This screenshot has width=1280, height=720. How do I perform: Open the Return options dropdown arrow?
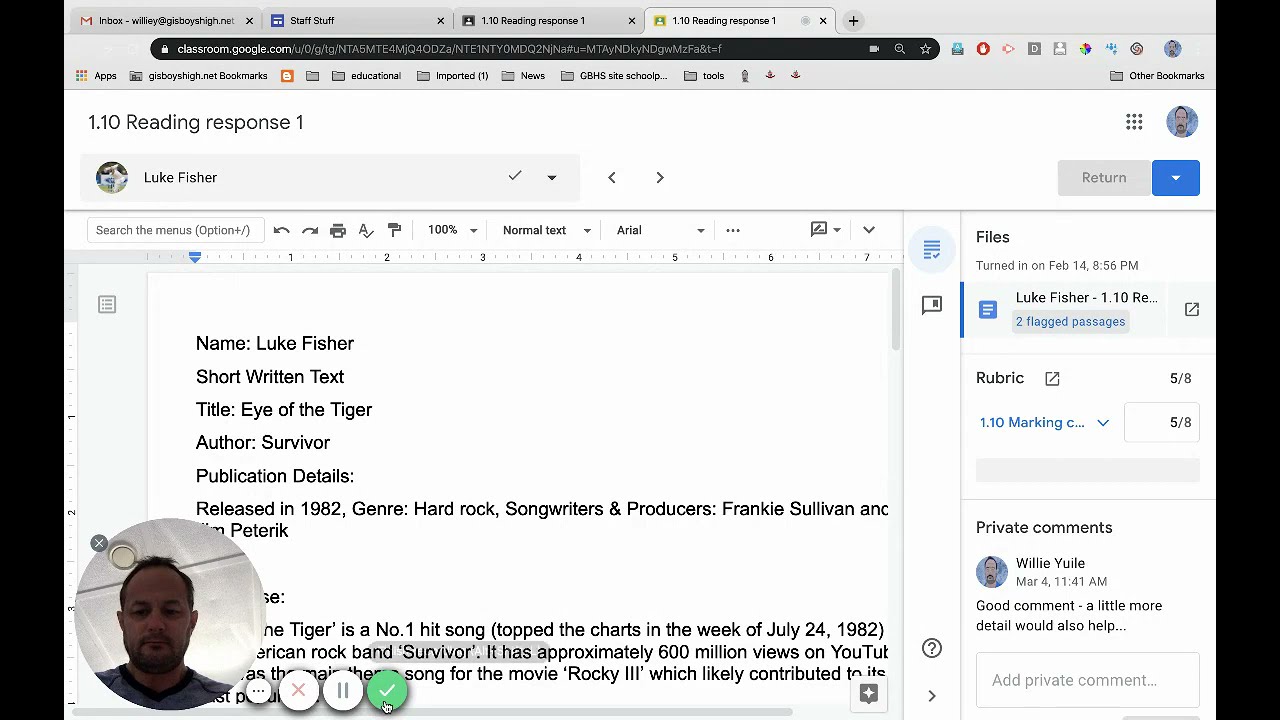point(1176,178)
